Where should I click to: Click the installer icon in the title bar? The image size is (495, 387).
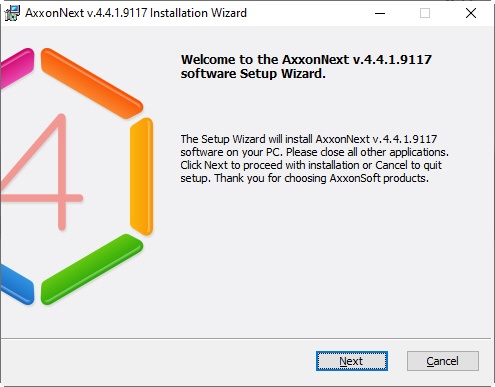(12, 13)
